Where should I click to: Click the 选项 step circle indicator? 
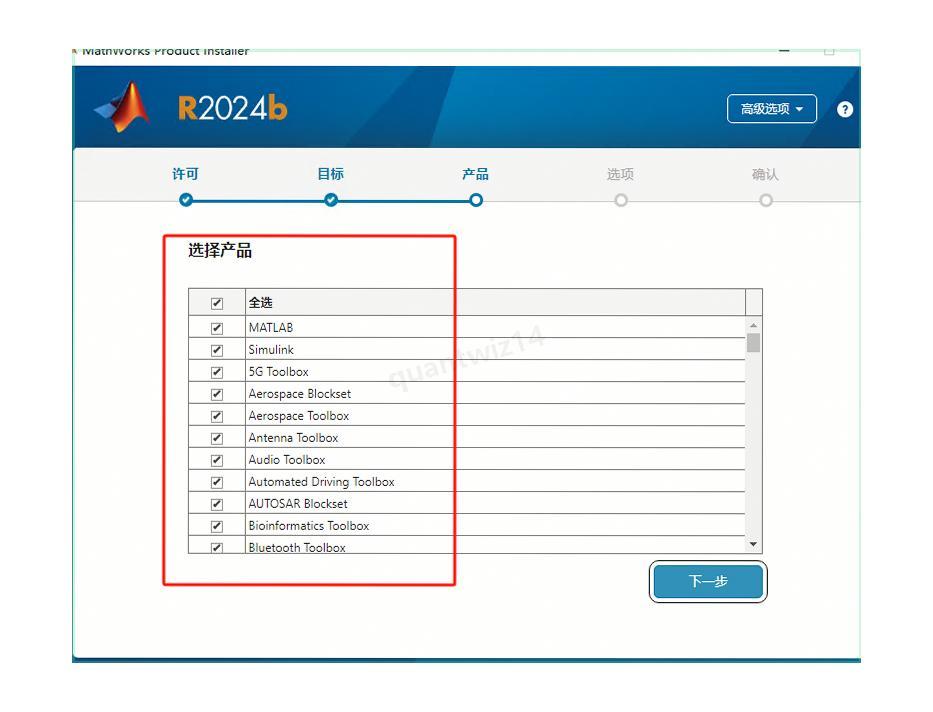coord(621,199)
